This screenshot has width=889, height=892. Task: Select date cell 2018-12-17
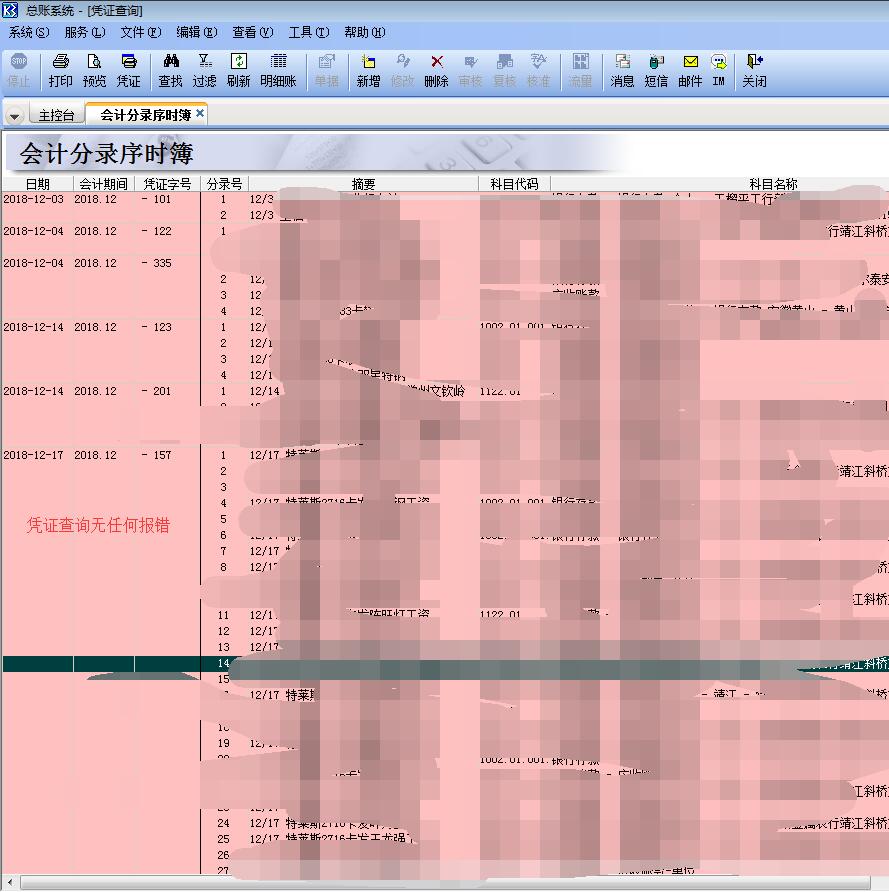pyautogui.click(x=34, y=455)
